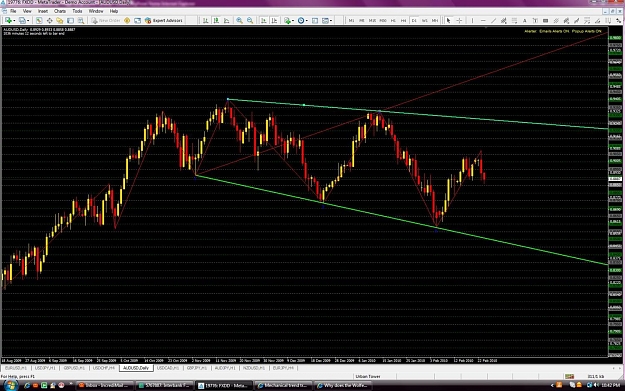Expand the Profiles dropdown arrow
The height and width of the screenshot is (391, 625).
coord(28,20)
